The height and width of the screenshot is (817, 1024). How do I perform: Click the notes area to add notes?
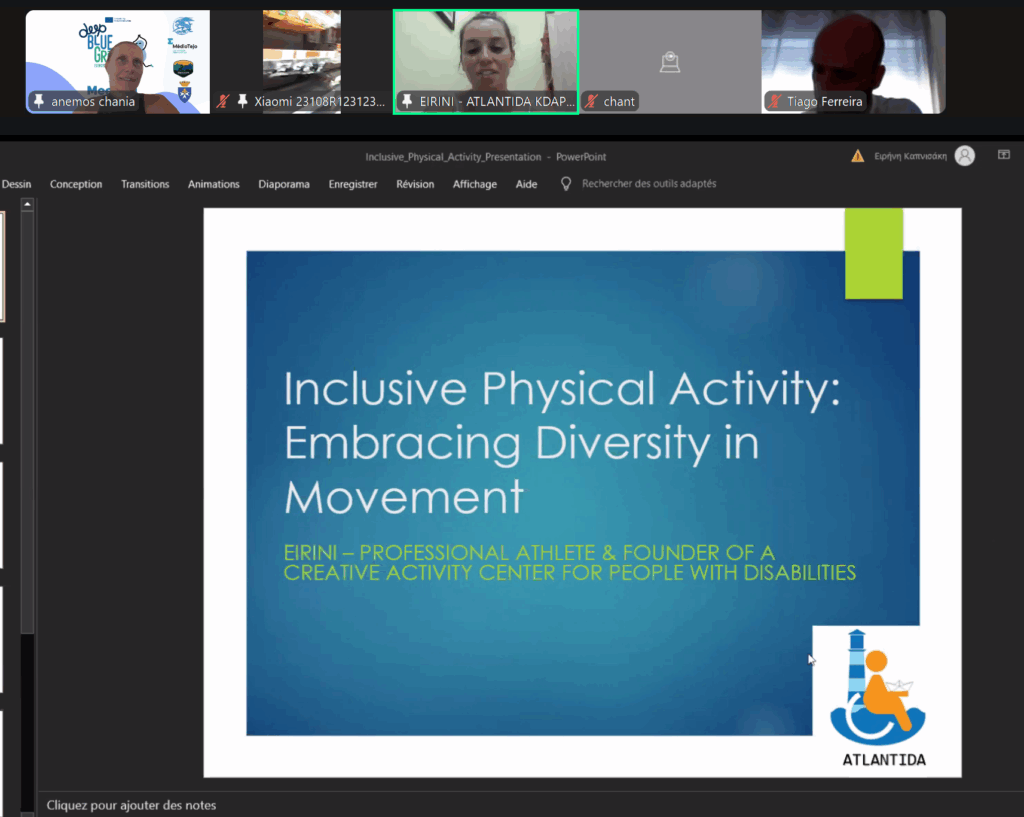[131, 805]
